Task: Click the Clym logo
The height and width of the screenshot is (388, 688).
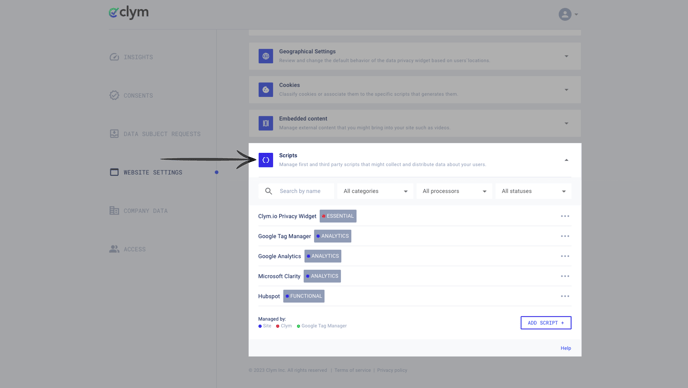Action: tap(129, 13)
